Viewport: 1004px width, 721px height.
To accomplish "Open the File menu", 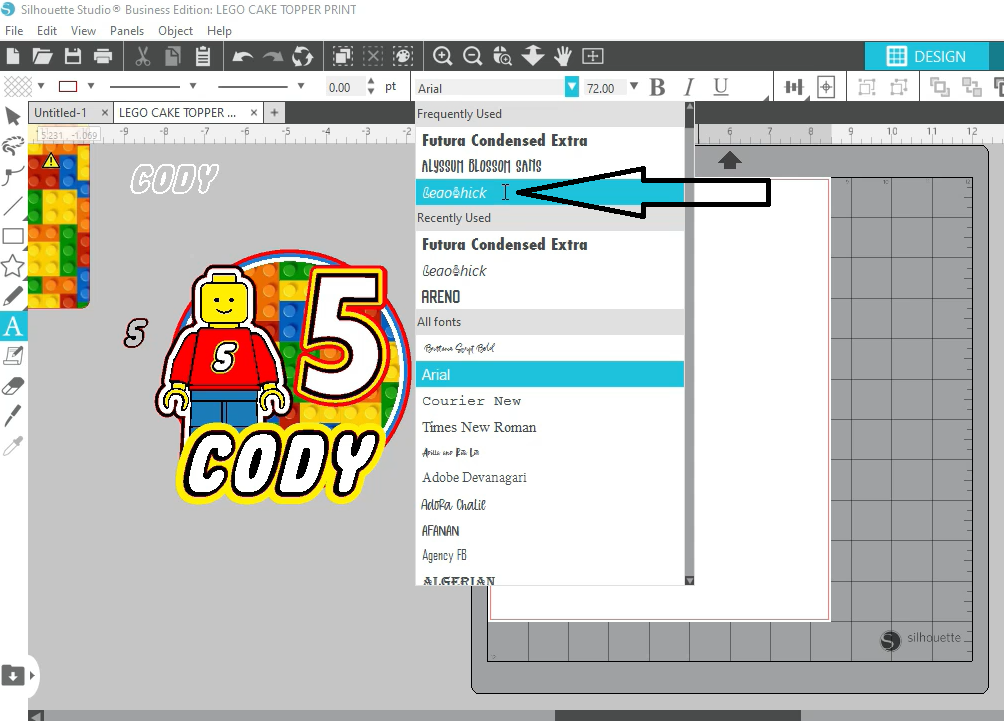I will (14, 31).
